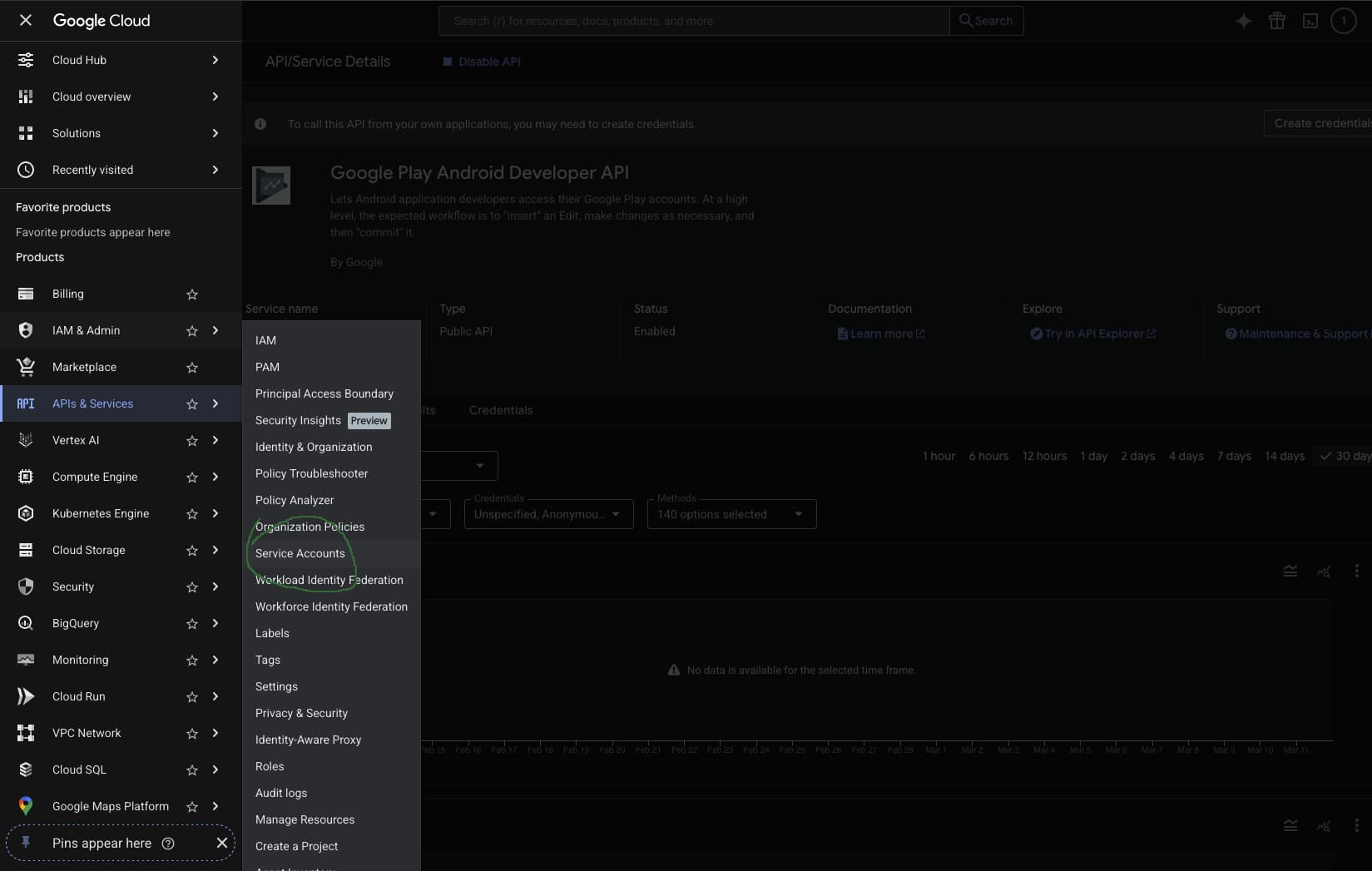Image resolution: width=1372 pixels, height=871 pixels.
Task: Switch to the Credentials tab
Action: pos(501,410)
